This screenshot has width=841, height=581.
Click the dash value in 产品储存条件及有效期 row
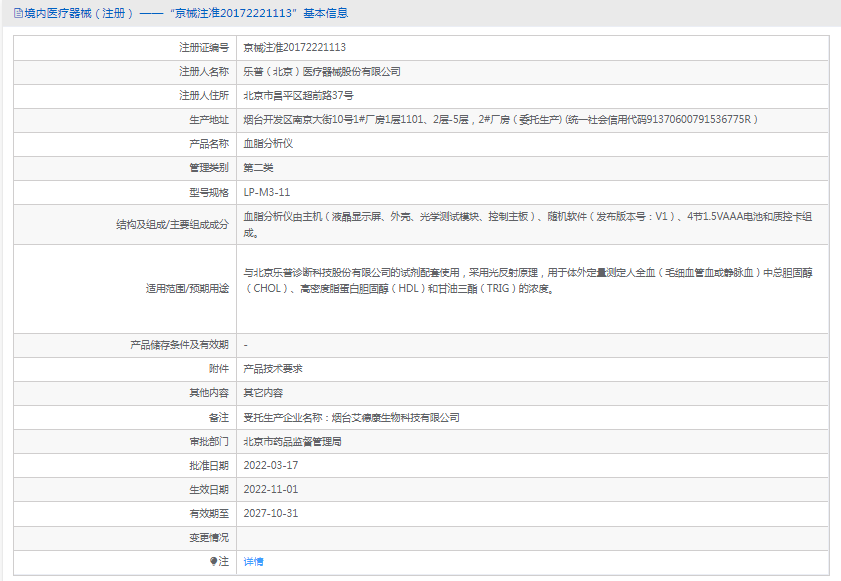tap(246, 345)
